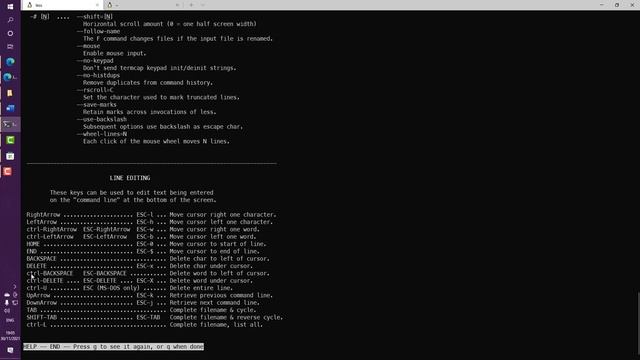The image size is (640, 360).
Task: Click the 'LeftArrow' key row
Action: pos(150,222)
